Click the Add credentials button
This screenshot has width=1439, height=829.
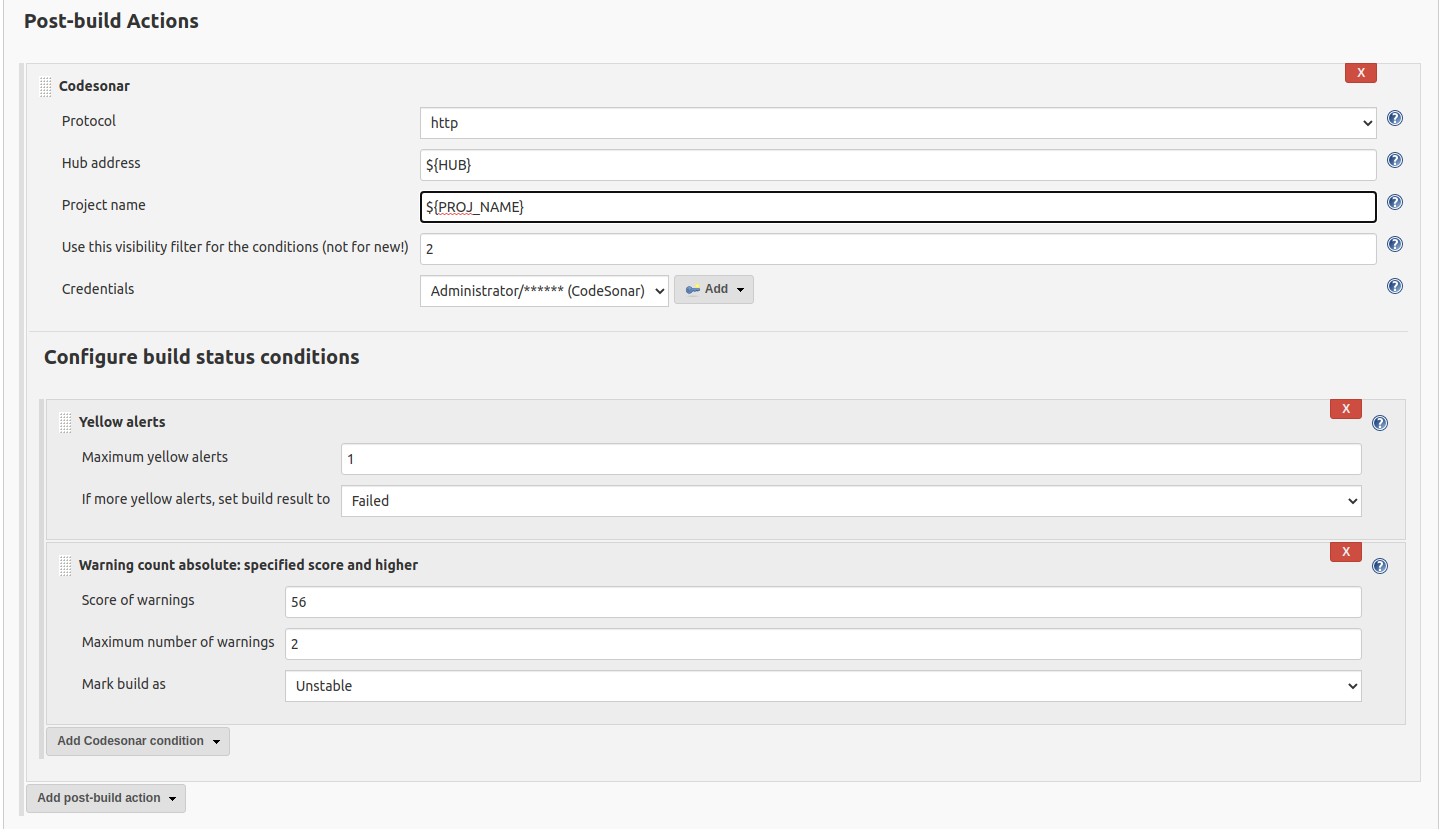(x=714, y=289)
